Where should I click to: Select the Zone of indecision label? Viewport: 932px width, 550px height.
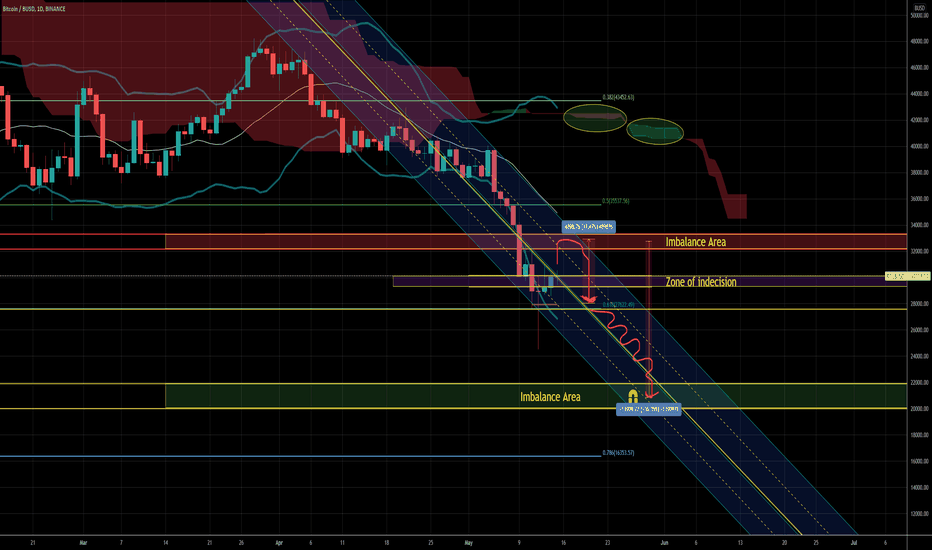[x=701, y=282]
